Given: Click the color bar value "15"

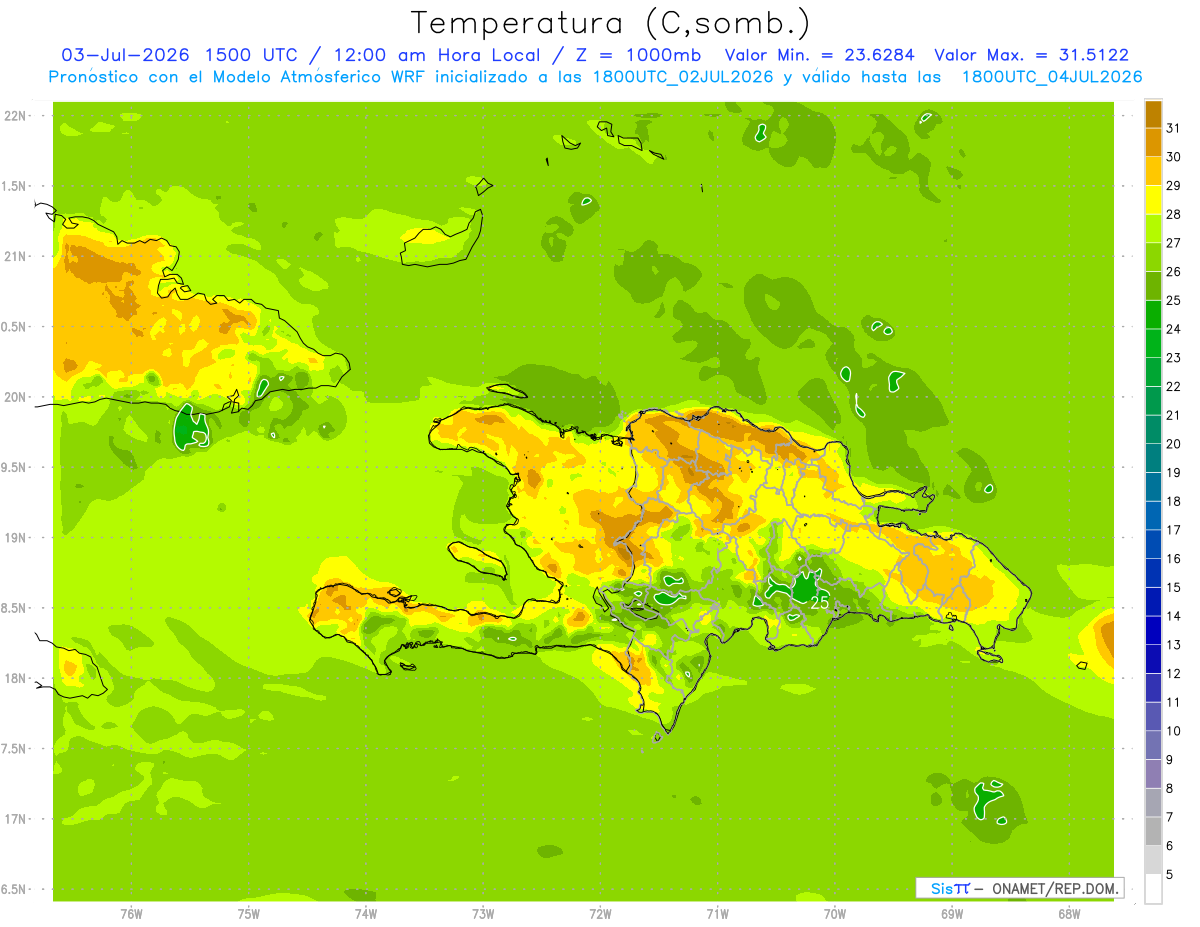Looking at the screenshot, I should click(x=1173, y=588).
